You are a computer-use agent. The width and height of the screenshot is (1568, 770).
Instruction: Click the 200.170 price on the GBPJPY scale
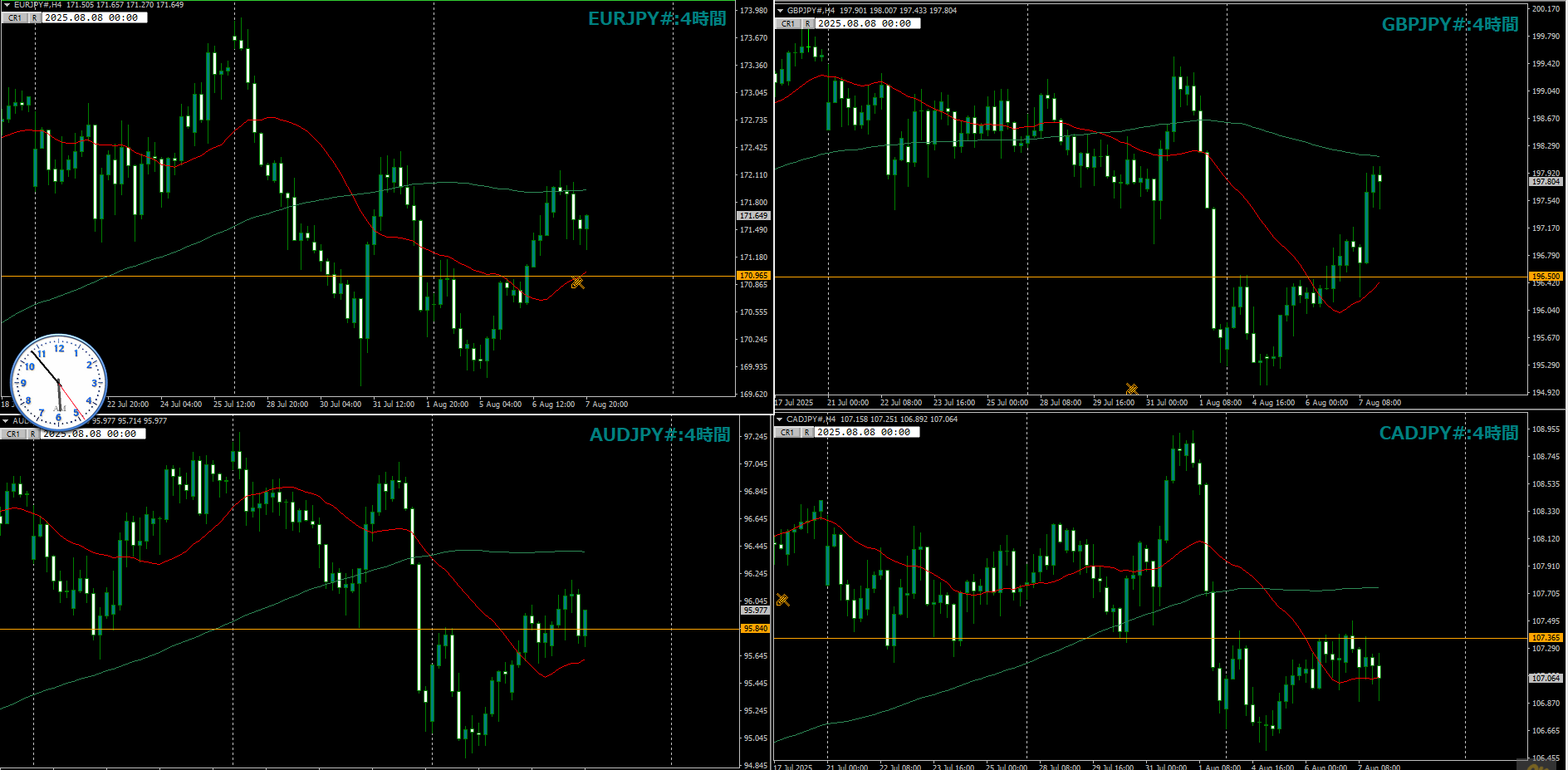coord(1546,9)
